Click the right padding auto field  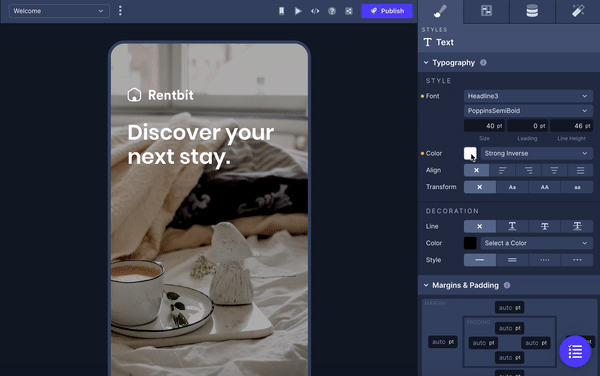[x=536, y=343]
